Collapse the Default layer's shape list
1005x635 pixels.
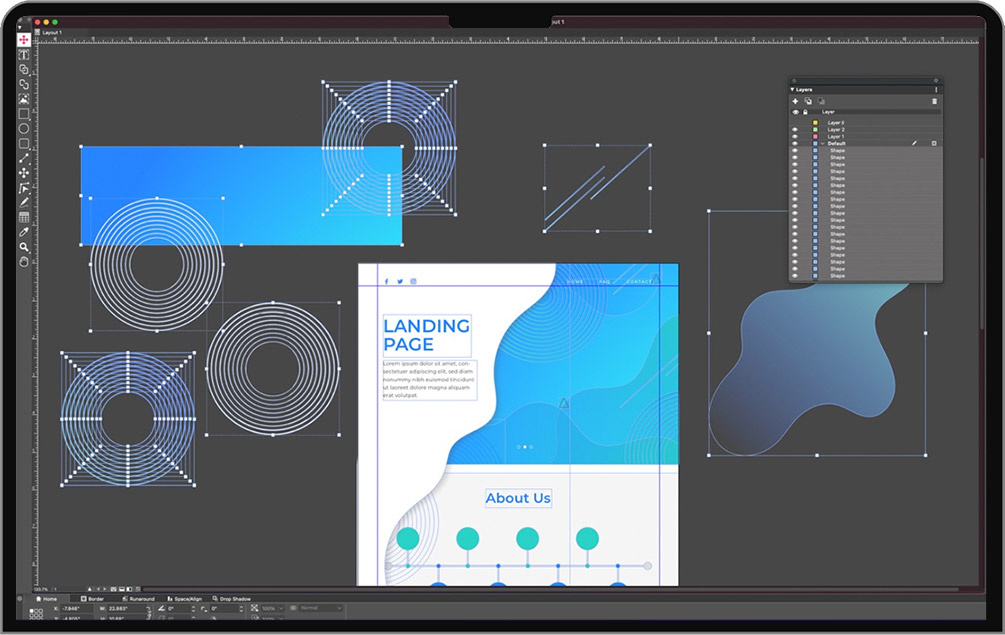[x=822, y=144]
